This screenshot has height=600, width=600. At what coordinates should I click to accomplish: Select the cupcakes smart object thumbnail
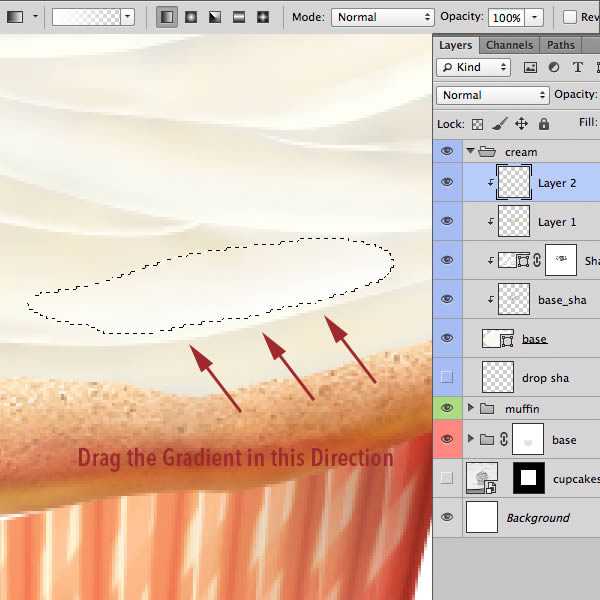click(482, 478)
